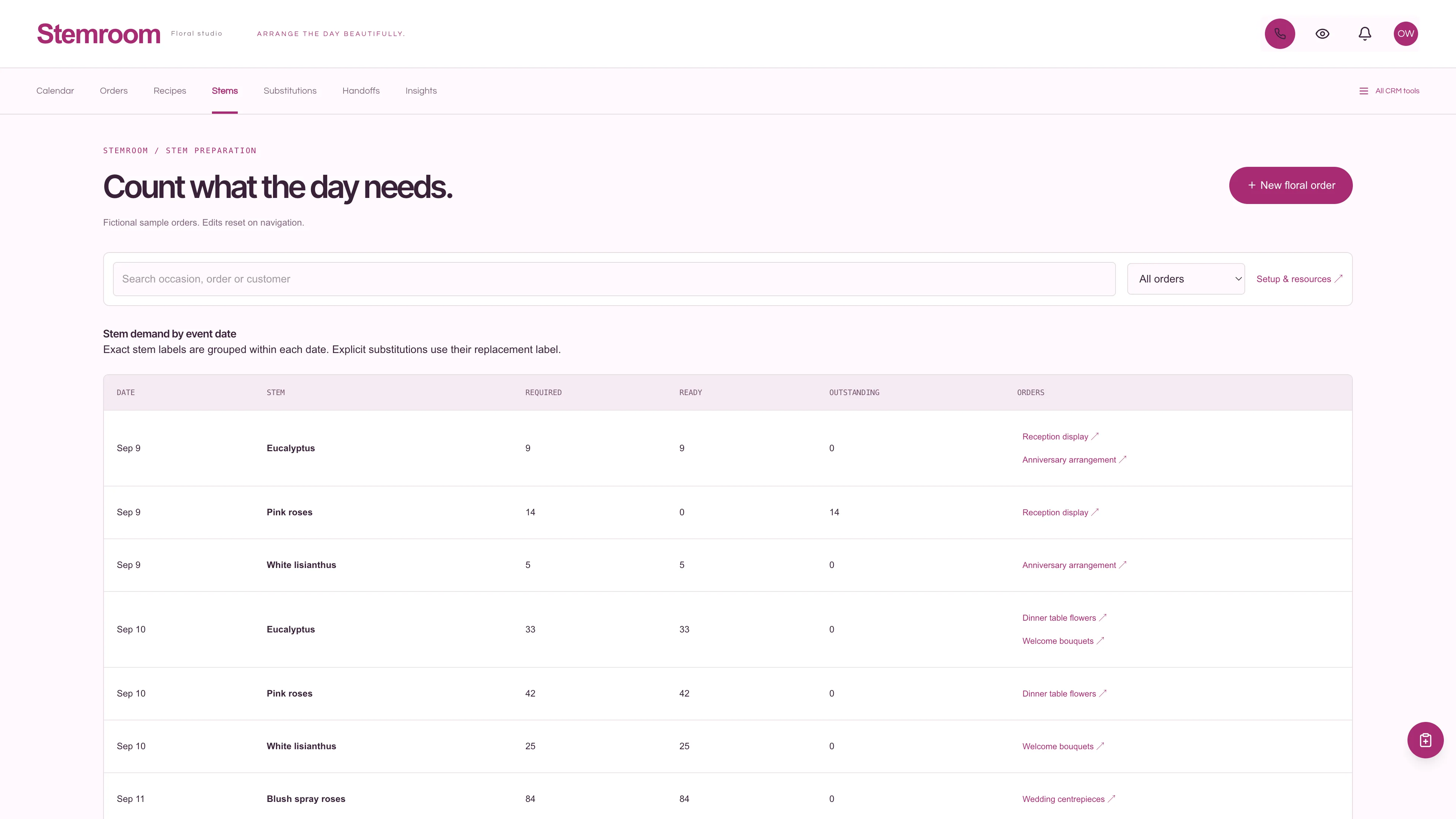Click the Sep 11 date cell
Screen dimensions: 1456x819
(130, 799)
